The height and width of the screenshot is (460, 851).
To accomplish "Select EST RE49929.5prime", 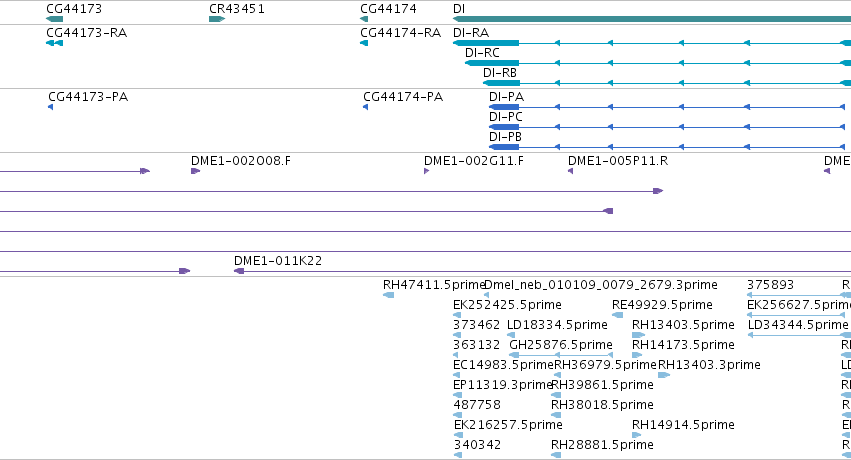I will pos(662,305).
